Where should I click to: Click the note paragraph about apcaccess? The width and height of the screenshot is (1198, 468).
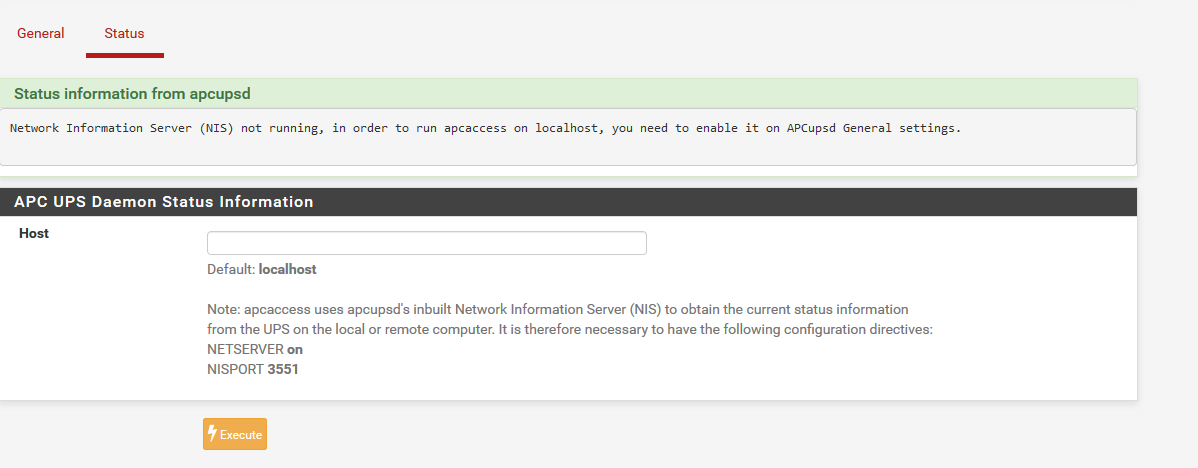pos(570,320)
